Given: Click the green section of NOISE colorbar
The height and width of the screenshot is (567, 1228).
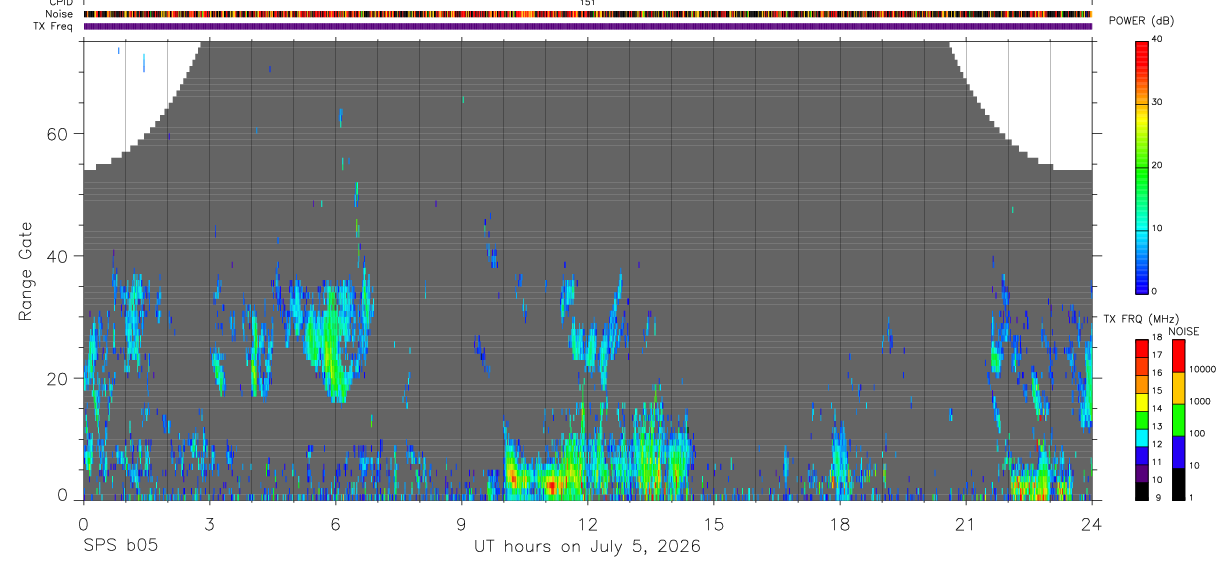Looking at the screenshot, I should tap(1178, 419).
